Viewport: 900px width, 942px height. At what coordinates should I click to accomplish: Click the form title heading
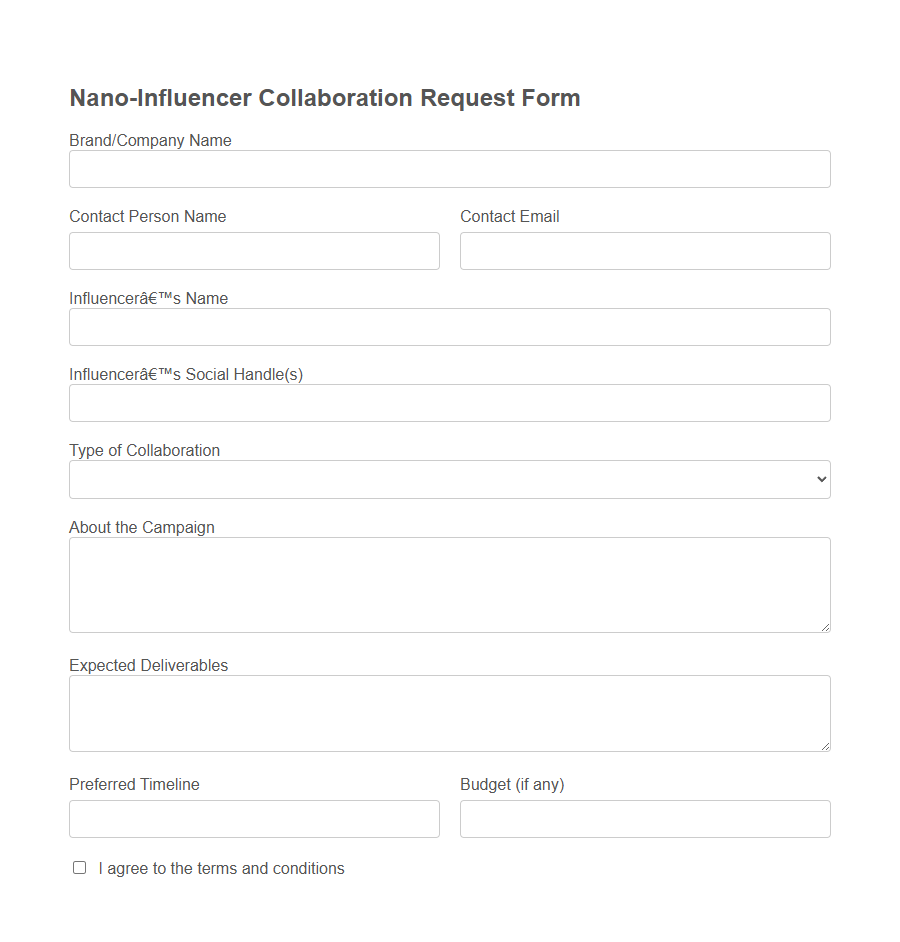324,97
